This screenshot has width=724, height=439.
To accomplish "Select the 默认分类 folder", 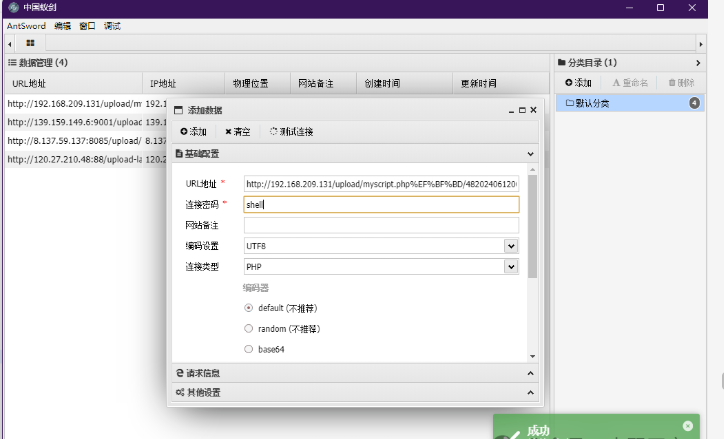I will pyautogui.click(x=630, y=103).
